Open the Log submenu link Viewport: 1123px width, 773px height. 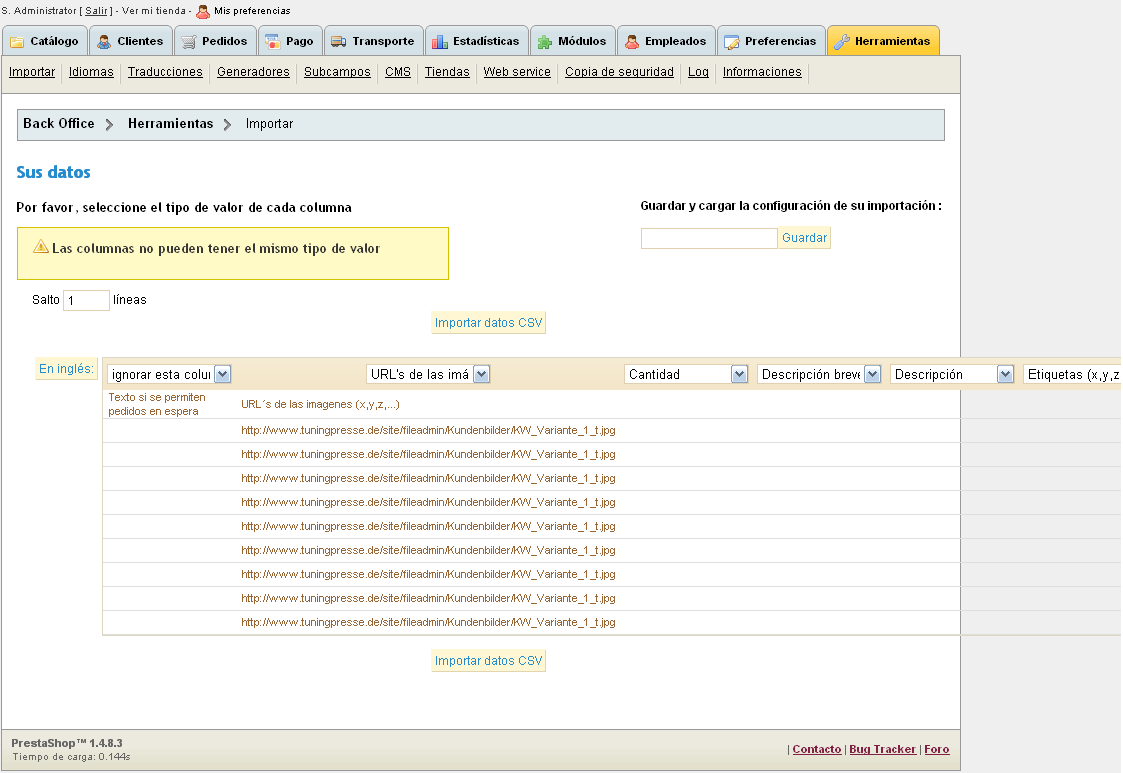tap(698, 72)
